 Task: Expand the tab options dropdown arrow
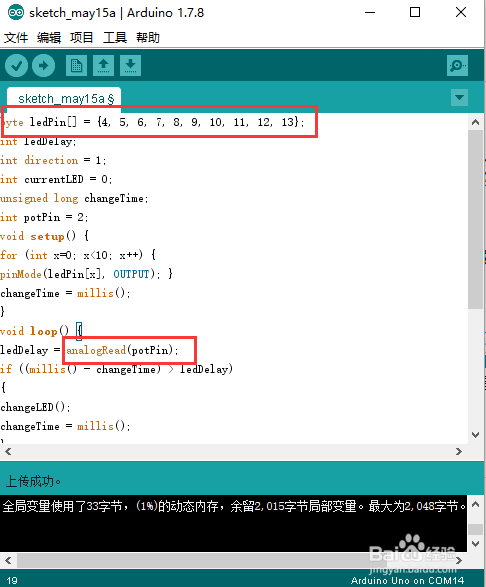pyautogui.click(x=459, y=98)
